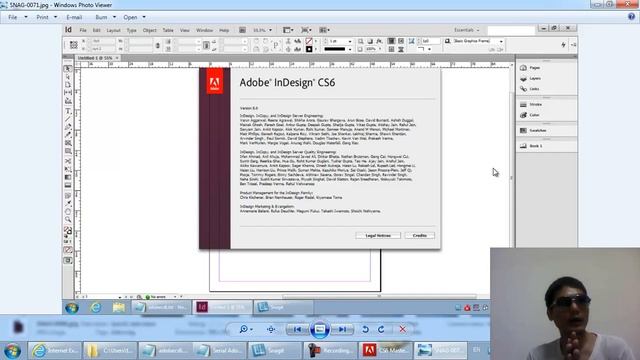
Task: Click the Actual size button in Photo Viewer
Action: 271,329
